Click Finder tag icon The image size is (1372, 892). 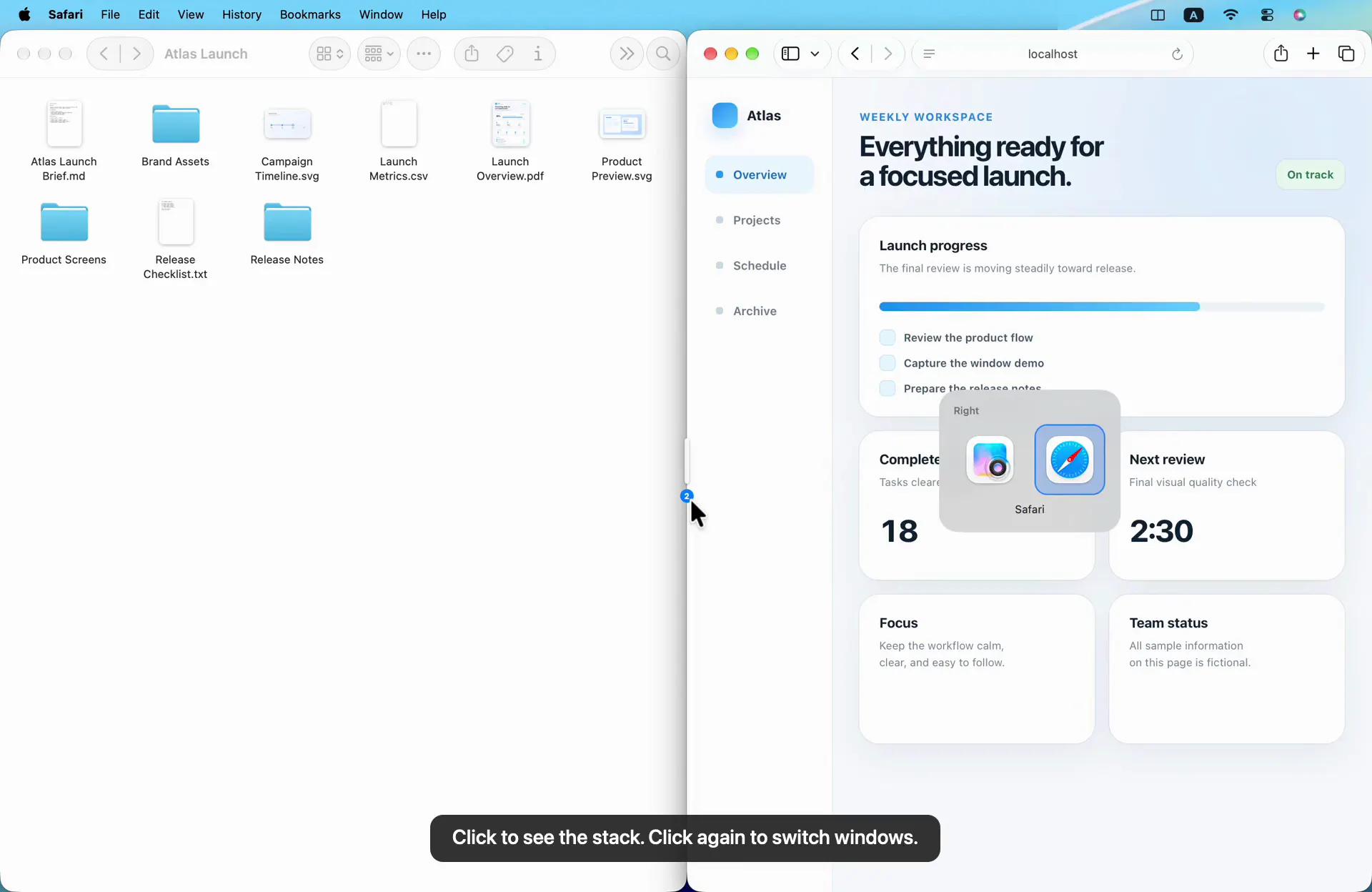tap(505, 54)
